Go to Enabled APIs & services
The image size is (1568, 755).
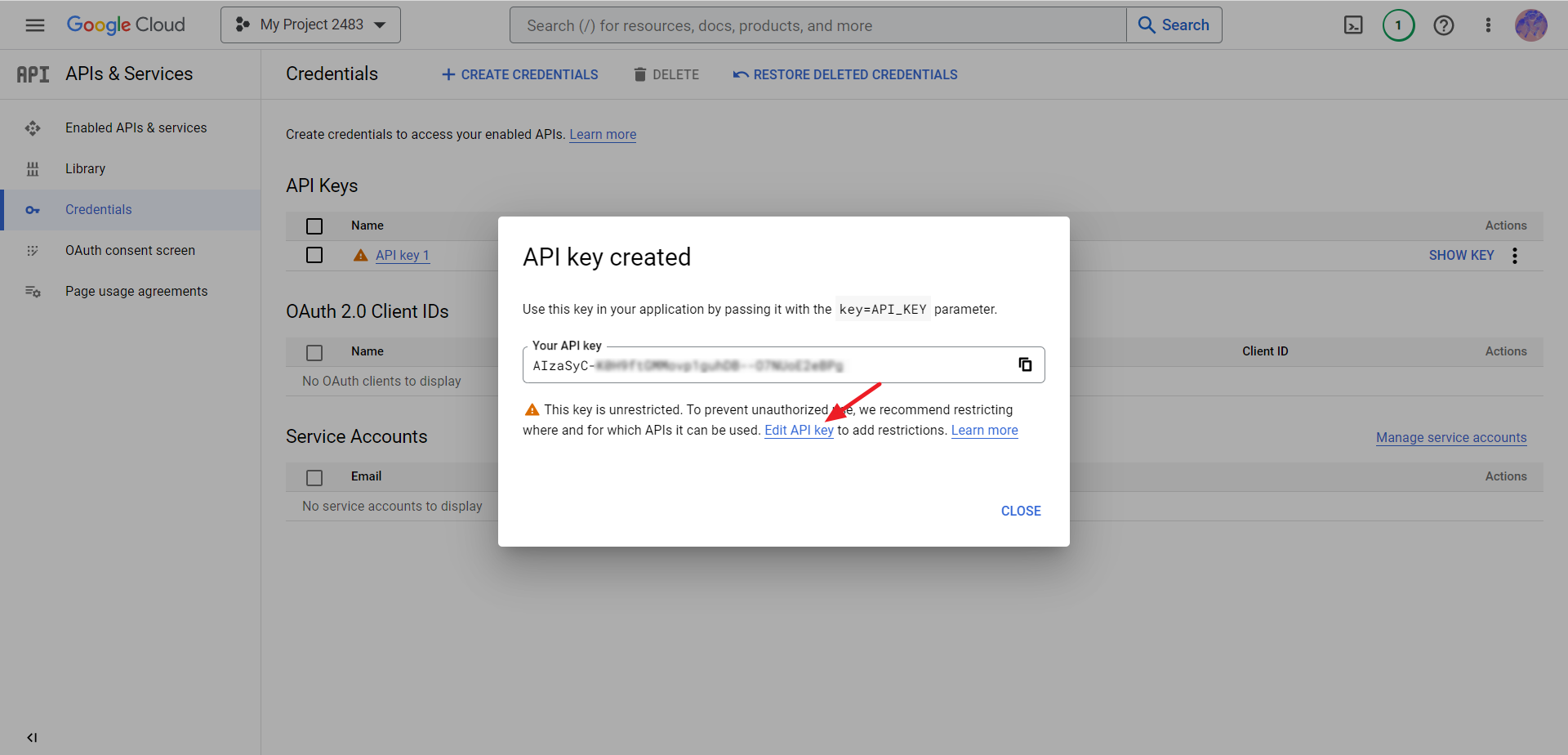136,128
